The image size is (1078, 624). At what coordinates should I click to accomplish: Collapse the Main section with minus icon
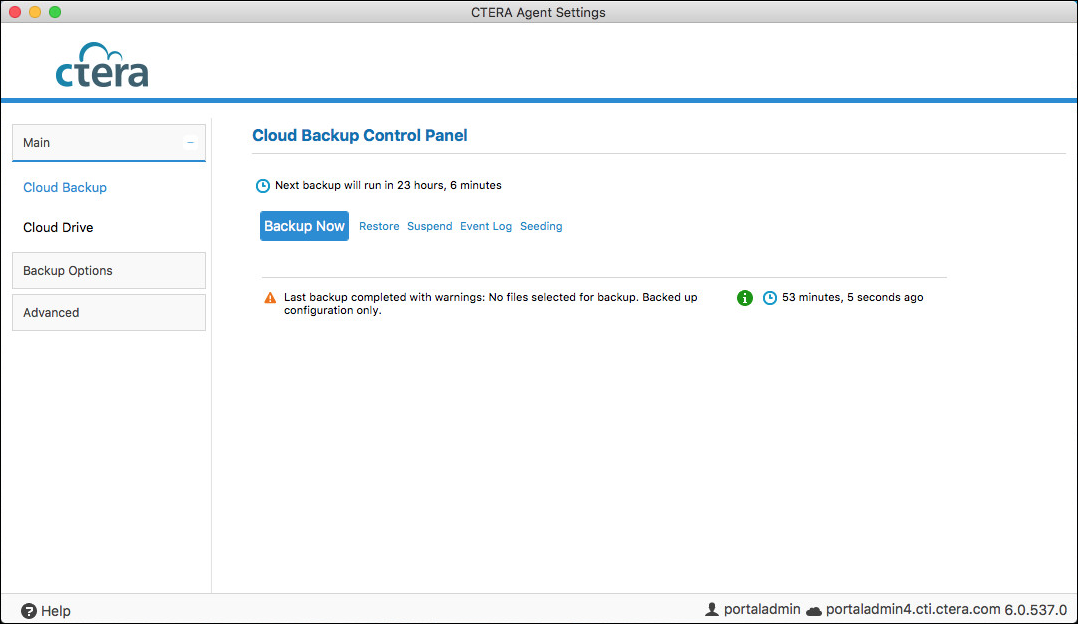pos(190,143)
